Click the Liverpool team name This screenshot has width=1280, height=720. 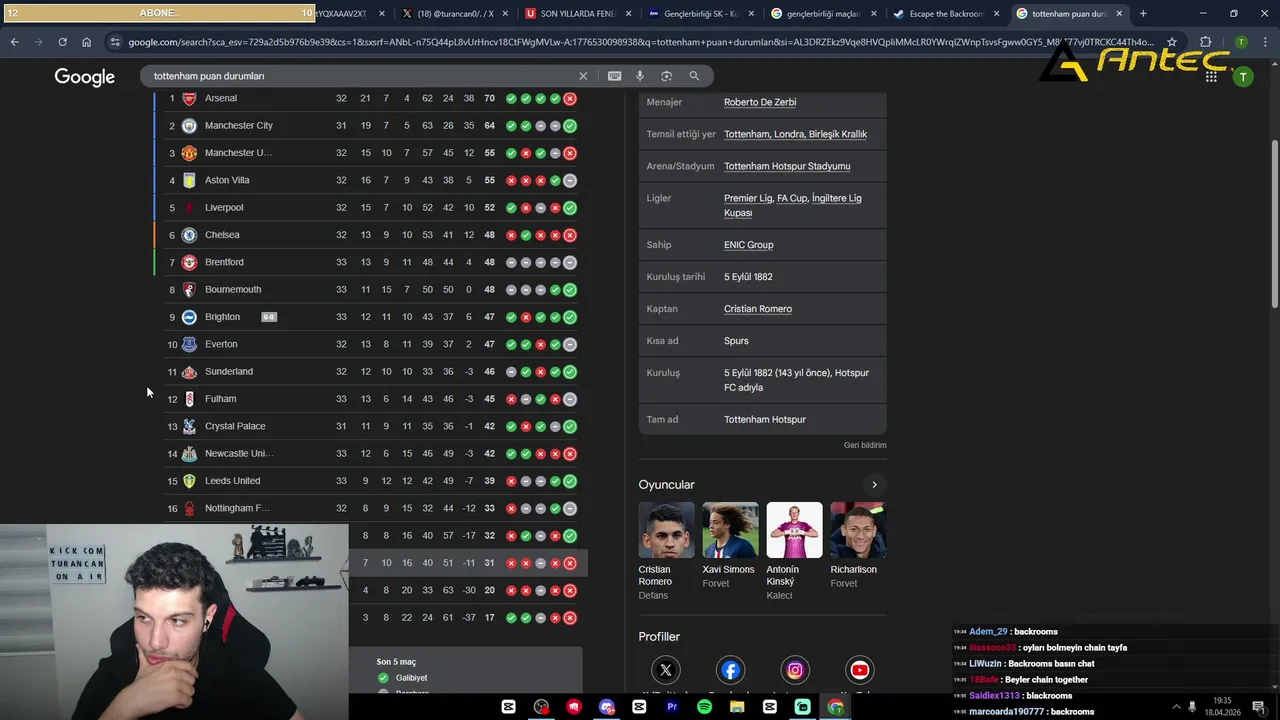click(x=224, y=208)
